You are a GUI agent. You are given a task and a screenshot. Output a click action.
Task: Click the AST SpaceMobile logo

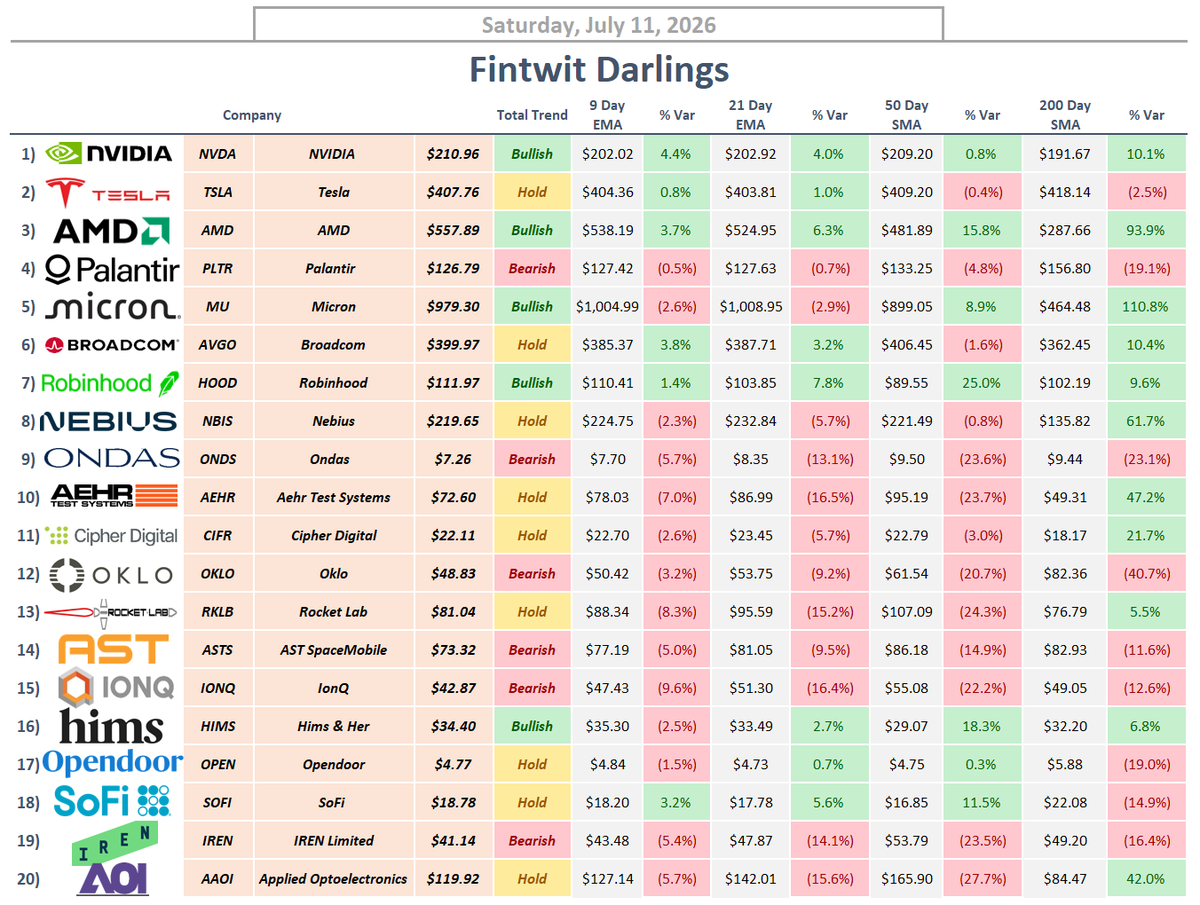tap(113, 650)
